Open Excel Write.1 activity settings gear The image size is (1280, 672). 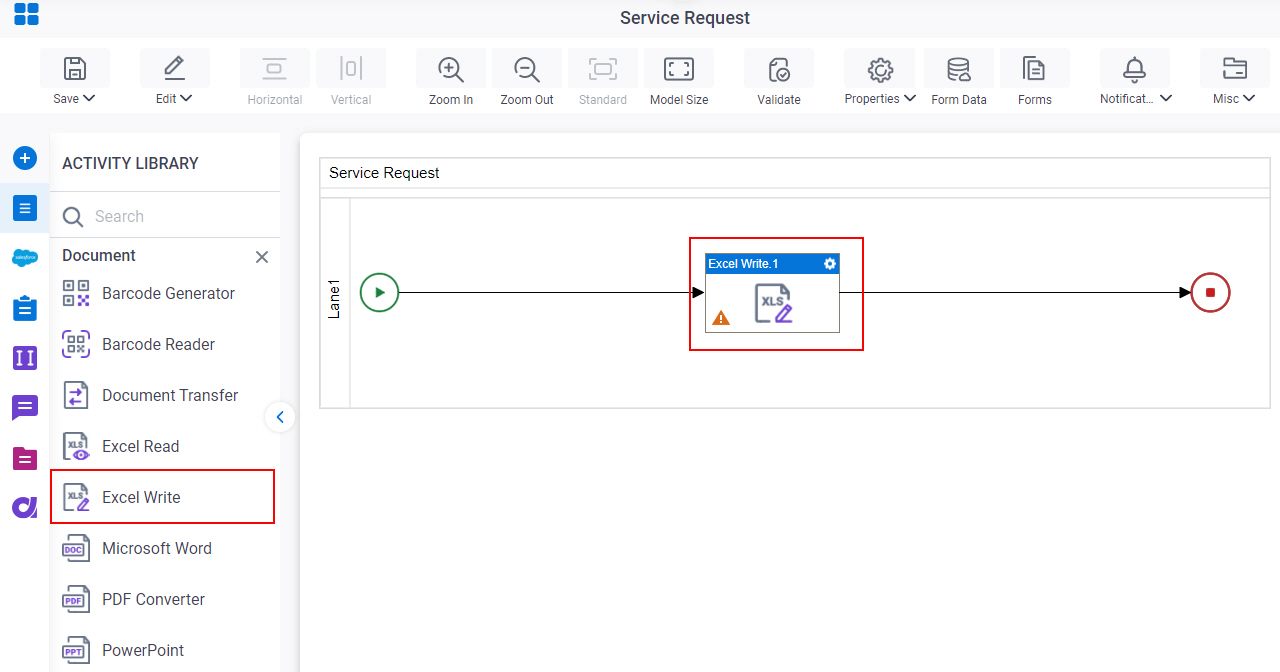point(829,264)
